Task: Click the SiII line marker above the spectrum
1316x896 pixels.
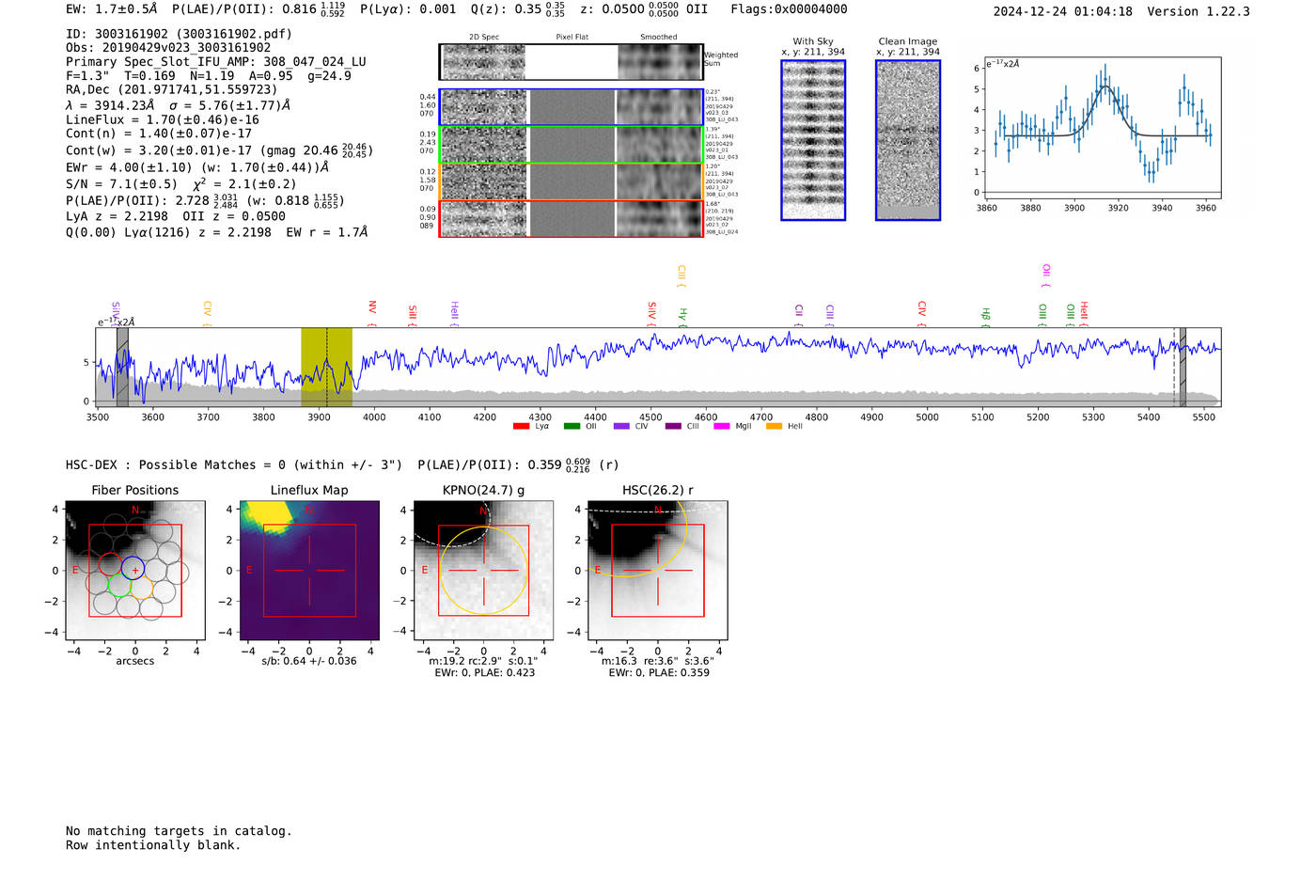Action: tap(413, 315)
